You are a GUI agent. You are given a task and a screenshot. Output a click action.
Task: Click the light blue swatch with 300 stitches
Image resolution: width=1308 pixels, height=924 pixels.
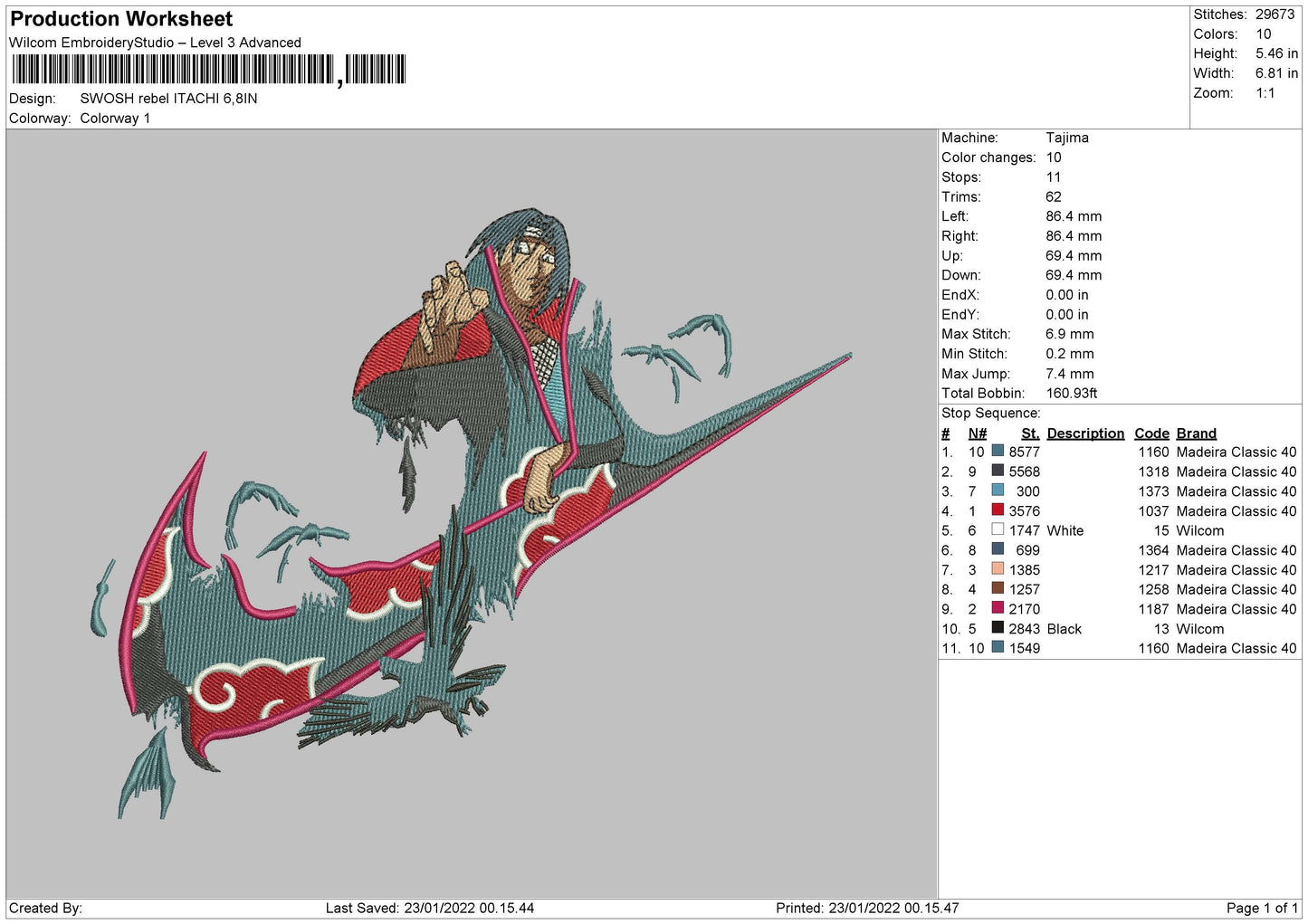tap(998, 491)
